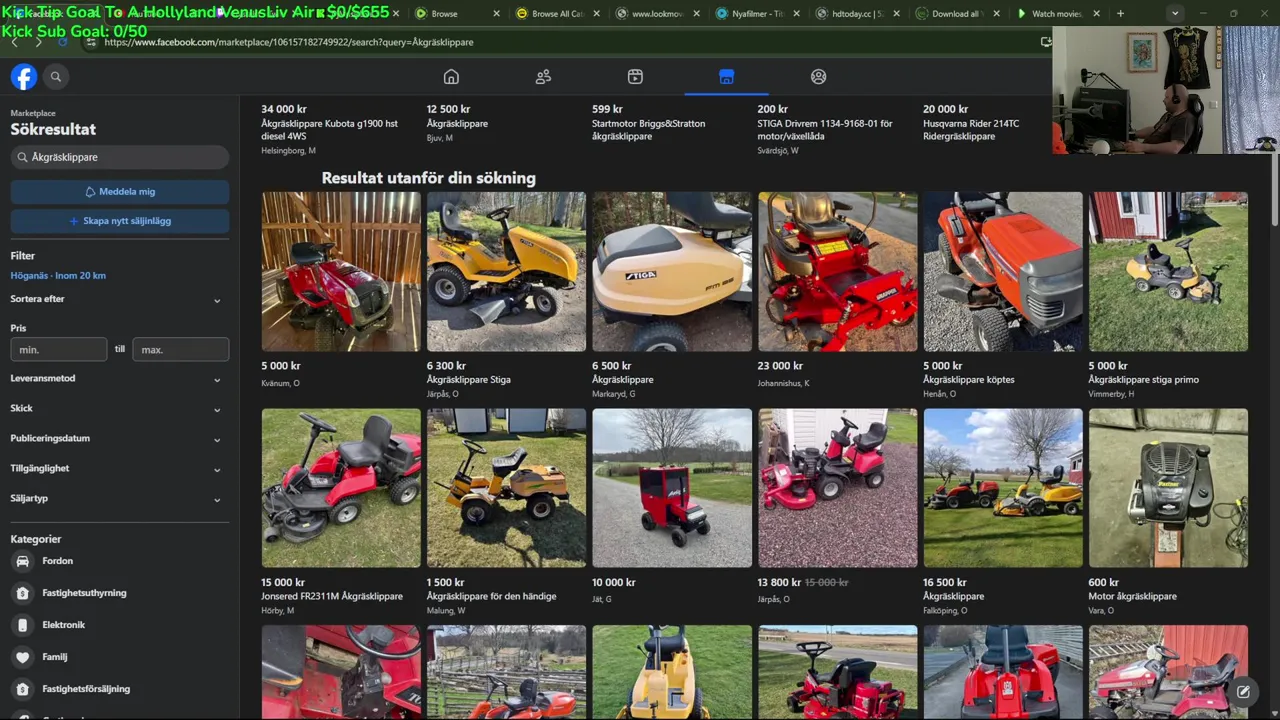Click the Familj heart category icon
Viewport: 1280px width, 720px height.
tap(22, 657)
